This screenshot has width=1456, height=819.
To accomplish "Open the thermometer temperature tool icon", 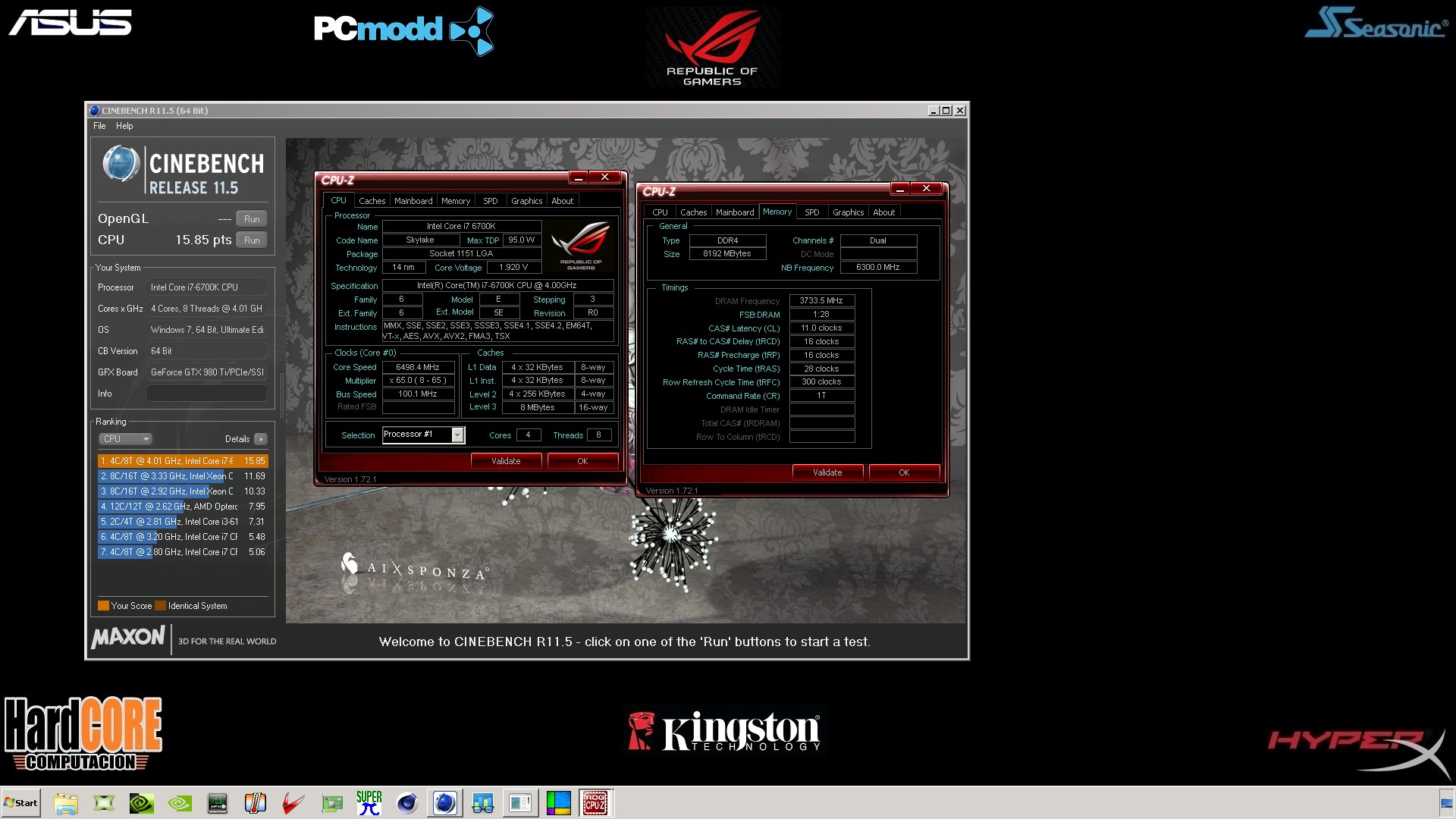I will [x=256, y=803].
